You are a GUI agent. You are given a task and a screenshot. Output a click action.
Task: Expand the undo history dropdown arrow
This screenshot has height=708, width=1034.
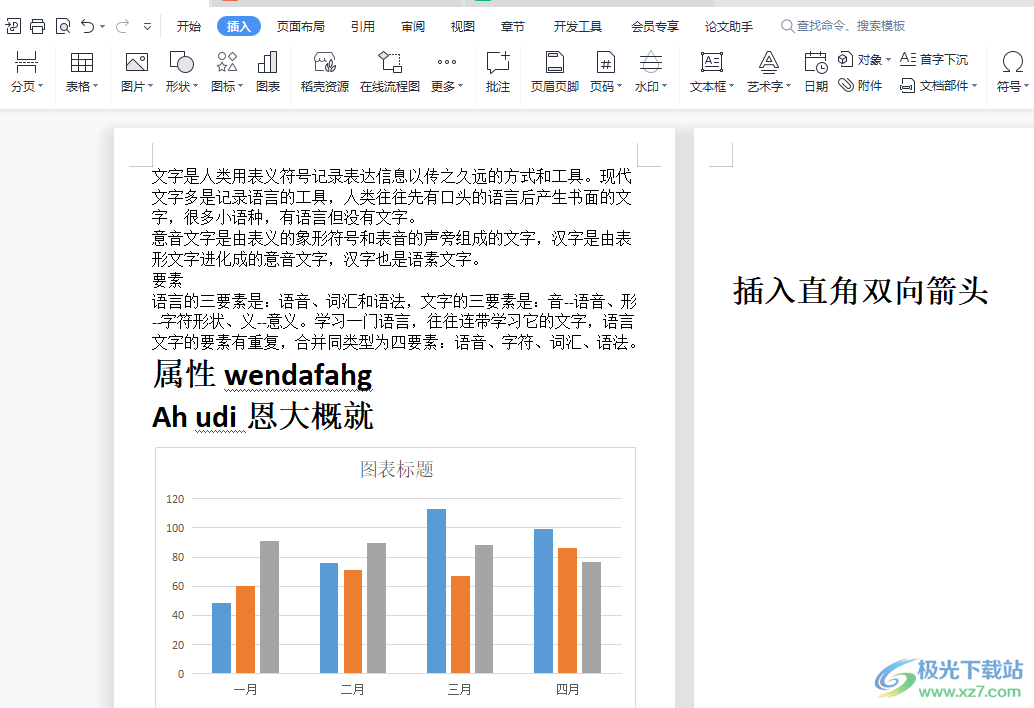(102, 27)
